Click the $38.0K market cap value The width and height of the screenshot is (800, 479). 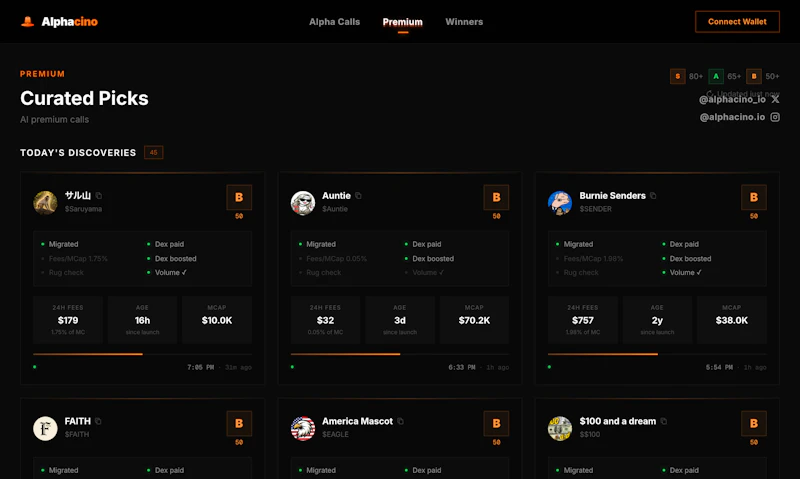[732, 320]
